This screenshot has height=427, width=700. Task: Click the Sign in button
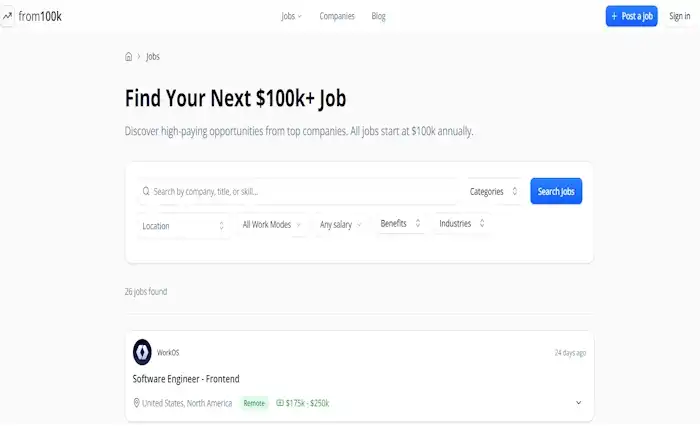pyautogui.click(x=679, y=16)
